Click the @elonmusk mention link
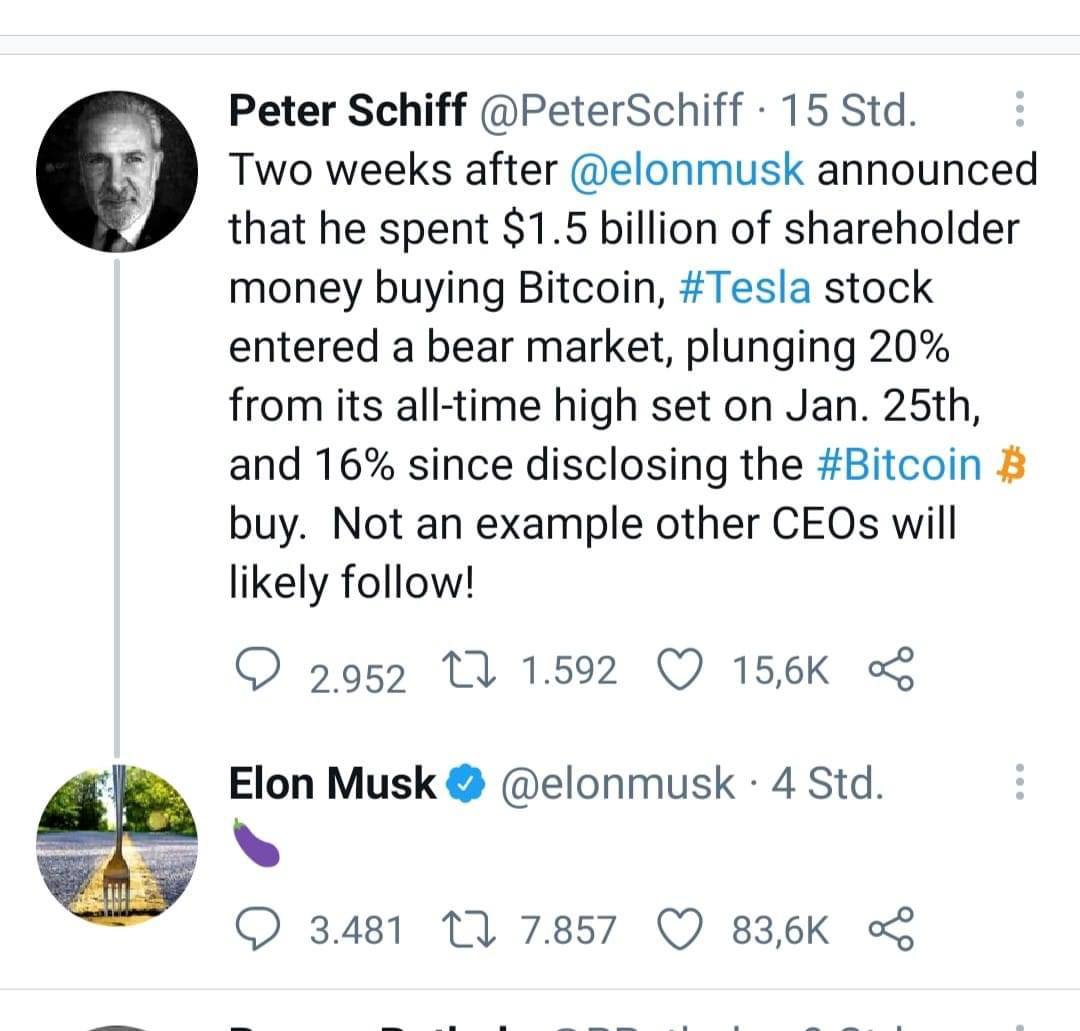 [686, 170]
